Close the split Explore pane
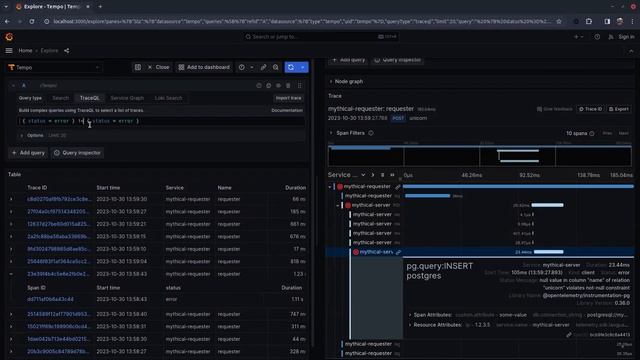Viewport: 640px width, 360px height. (158, 67)
